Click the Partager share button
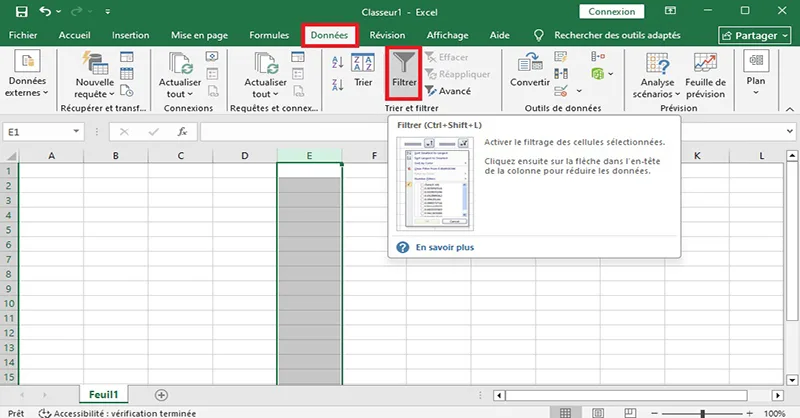The width and height of the screenshot is (800, 418). 755,36
